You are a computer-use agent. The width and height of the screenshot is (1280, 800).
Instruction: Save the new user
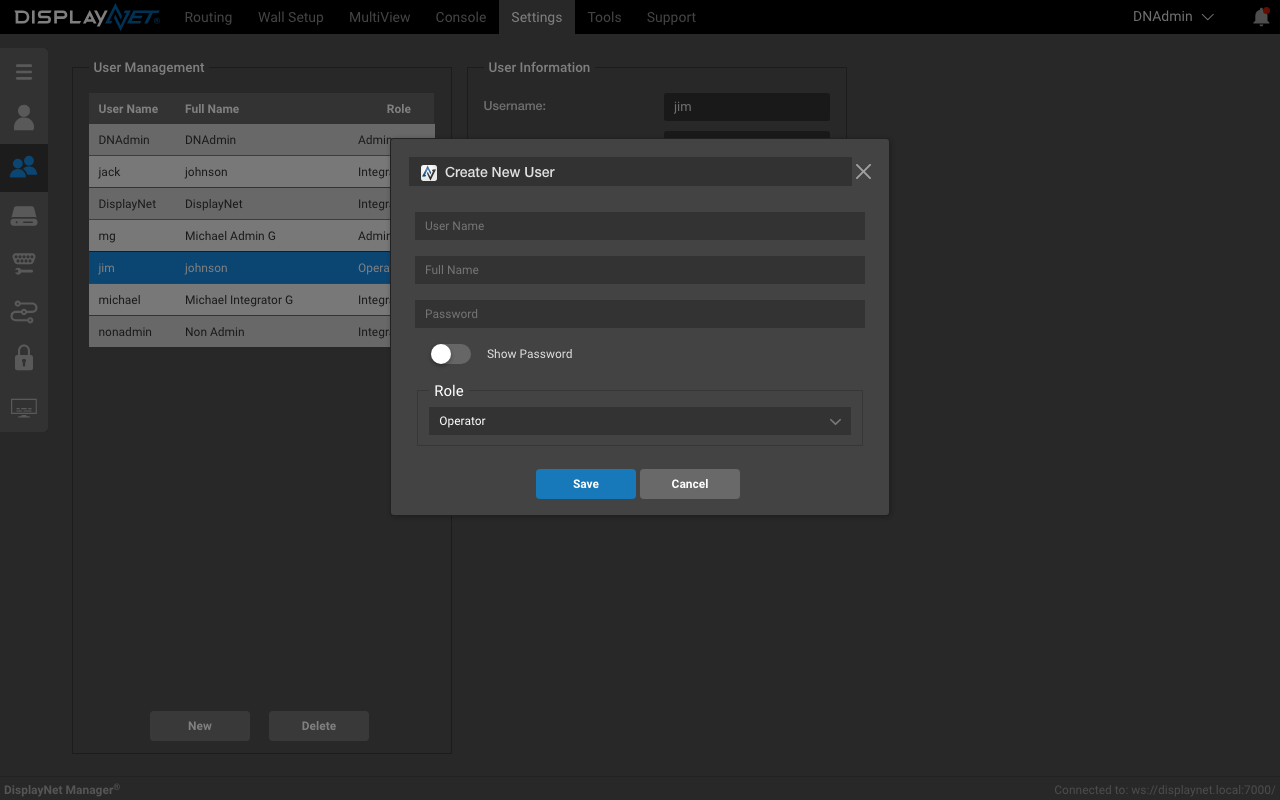(x=586, y=484)
